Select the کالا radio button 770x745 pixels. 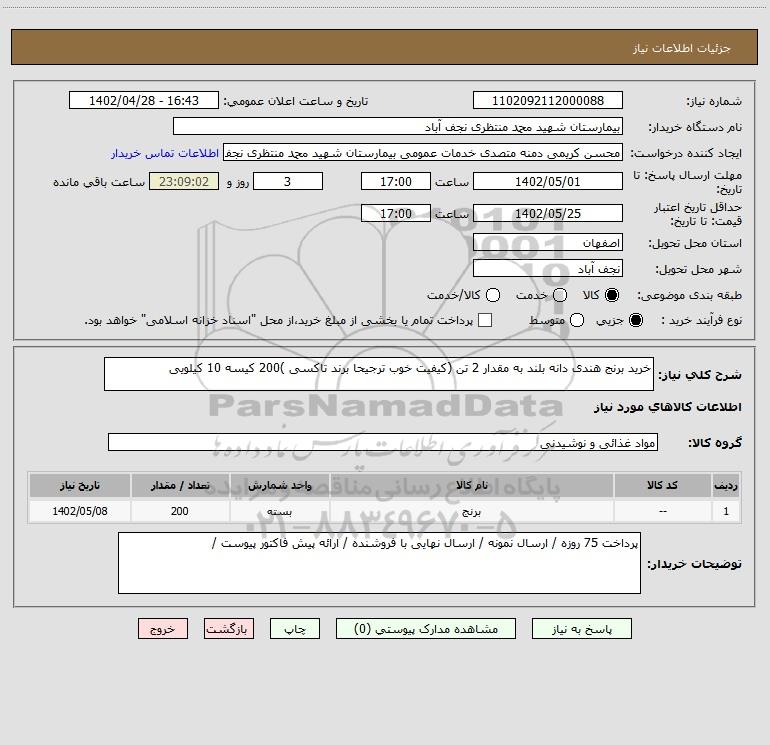pyautogui.click(x=612, y=295)
